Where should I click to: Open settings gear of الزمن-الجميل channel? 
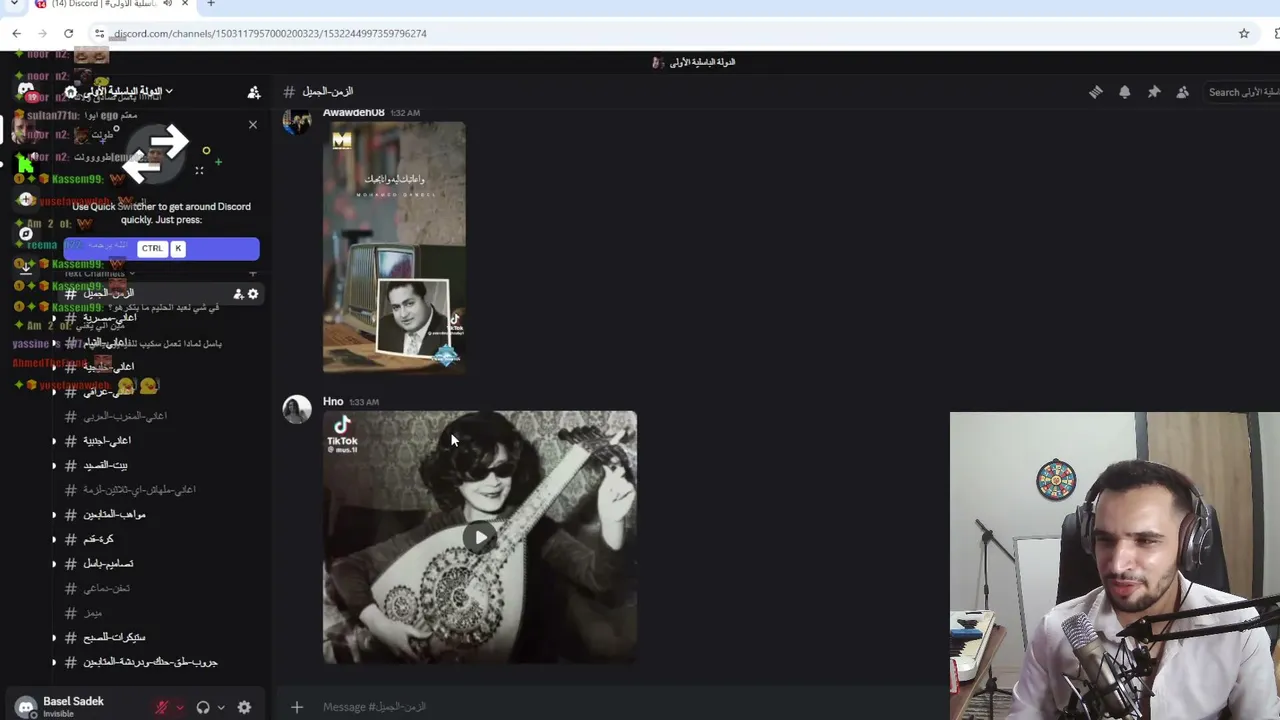click(x=253, y=294)
